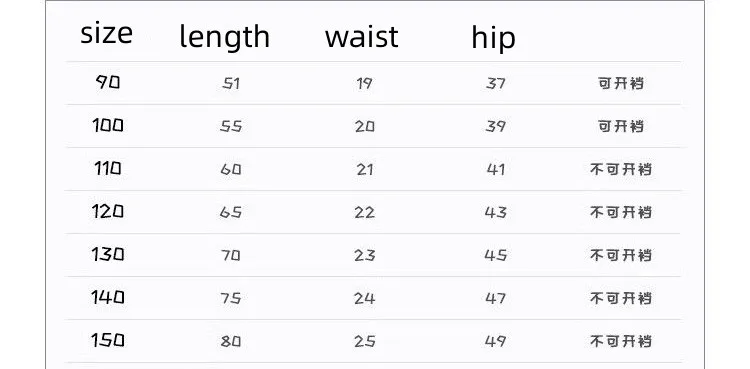
Task: Select the size 100 row label
Action: (108, 125)
